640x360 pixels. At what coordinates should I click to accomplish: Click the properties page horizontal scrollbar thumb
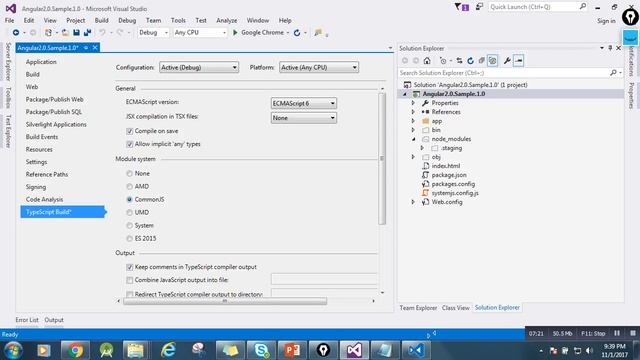225,301
